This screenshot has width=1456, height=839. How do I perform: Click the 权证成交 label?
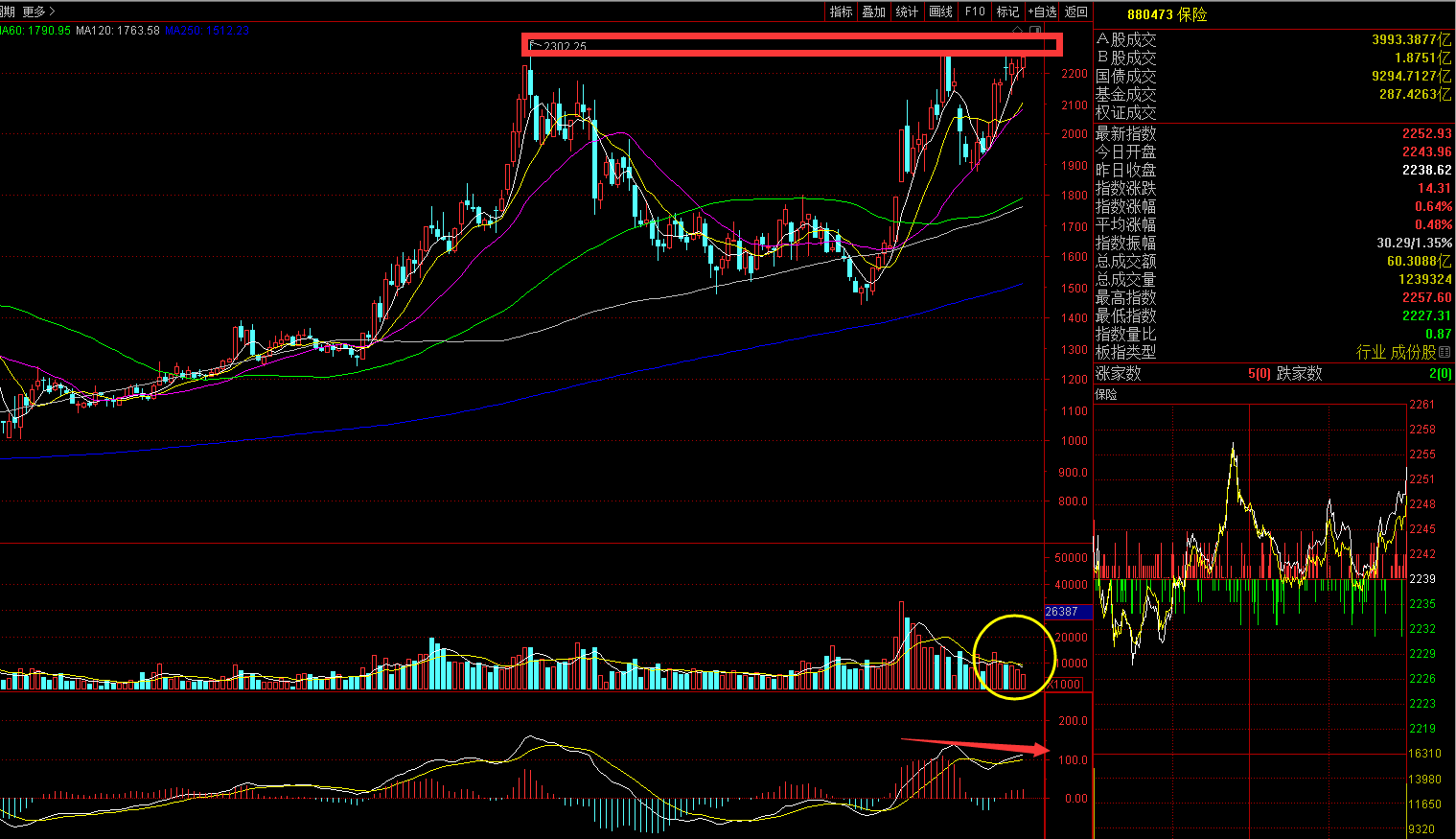click(1126, 112)
